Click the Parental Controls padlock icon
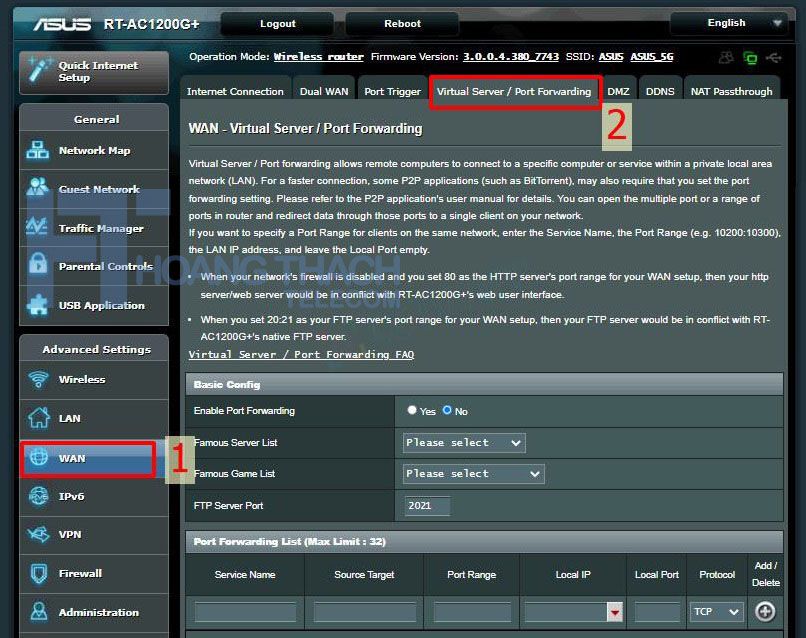The image size is (806, 638). 38,264
